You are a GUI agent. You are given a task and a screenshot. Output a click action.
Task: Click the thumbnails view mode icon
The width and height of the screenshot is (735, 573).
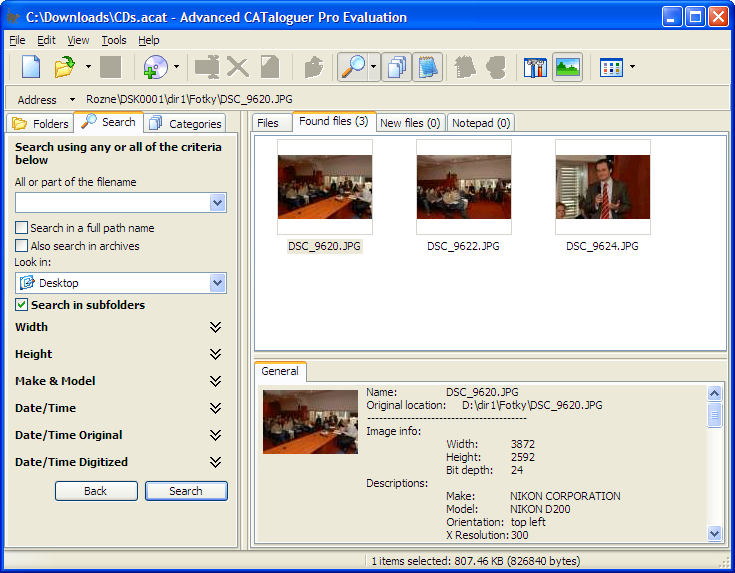tap(611, 67)
